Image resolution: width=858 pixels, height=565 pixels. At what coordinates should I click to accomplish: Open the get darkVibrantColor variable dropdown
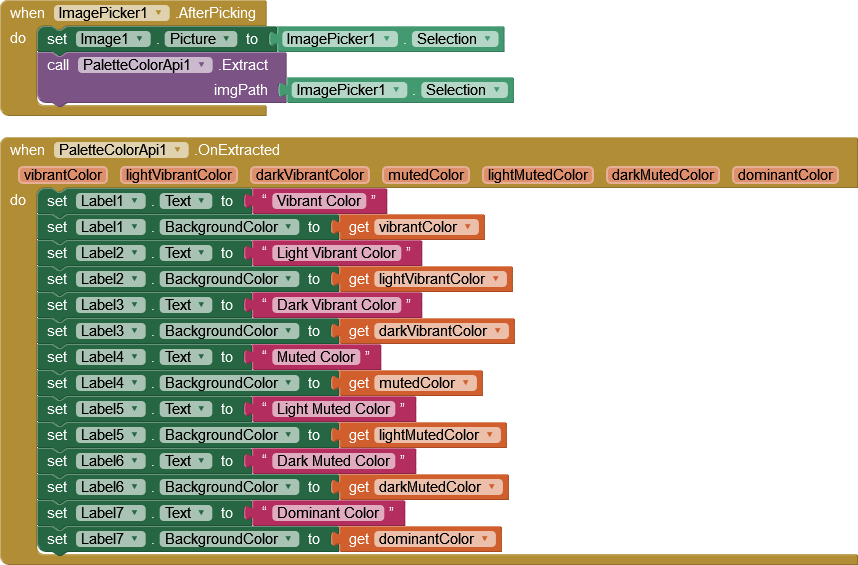(x=442, y=331)
